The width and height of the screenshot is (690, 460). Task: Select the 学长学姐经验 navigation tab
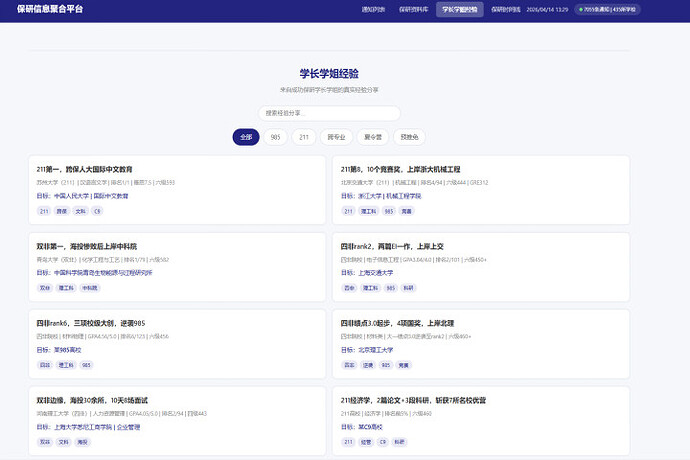coord(459,10)
